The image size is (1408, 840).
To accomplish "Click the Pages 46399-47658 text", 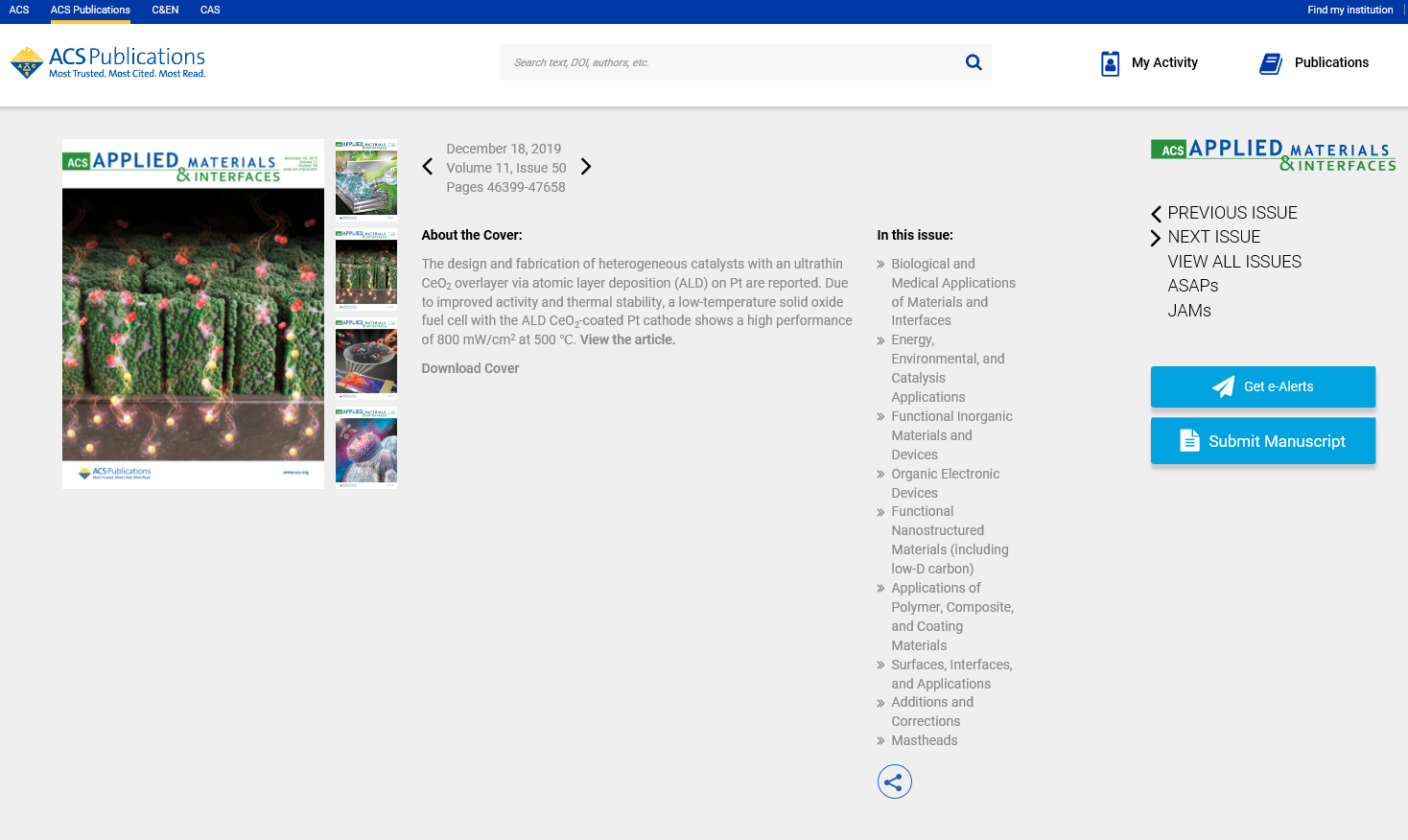I will [505, 187].
